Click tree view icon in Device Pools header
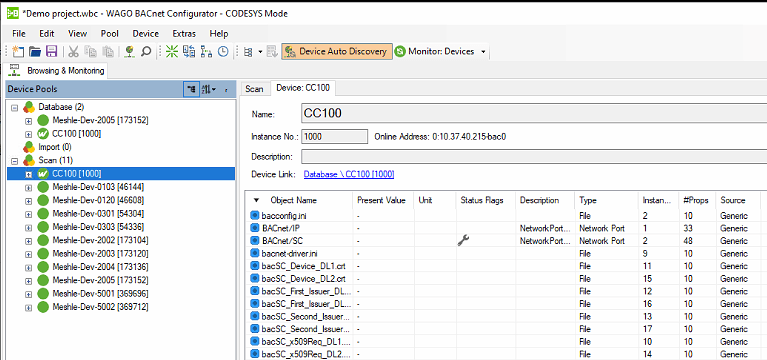This screenshot has width=767, height=360. pyautogui.click(x=191, y=89)
